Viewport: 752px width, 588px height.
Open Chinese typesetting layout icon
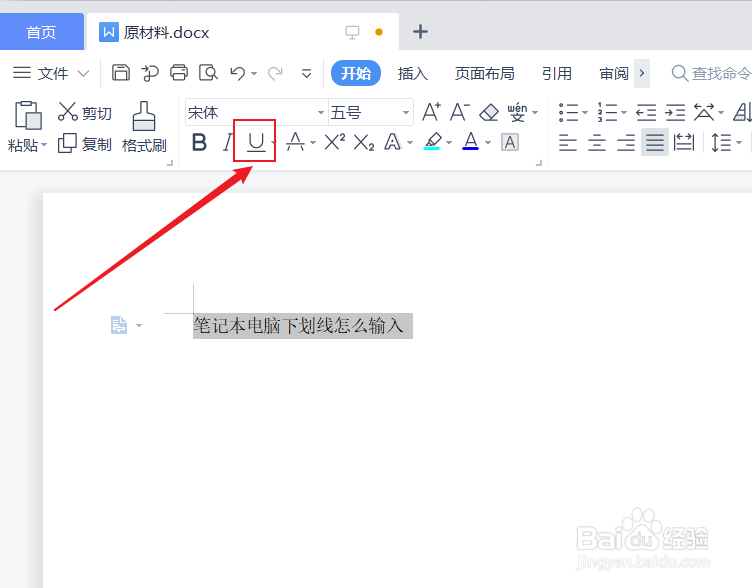(704, 113)
